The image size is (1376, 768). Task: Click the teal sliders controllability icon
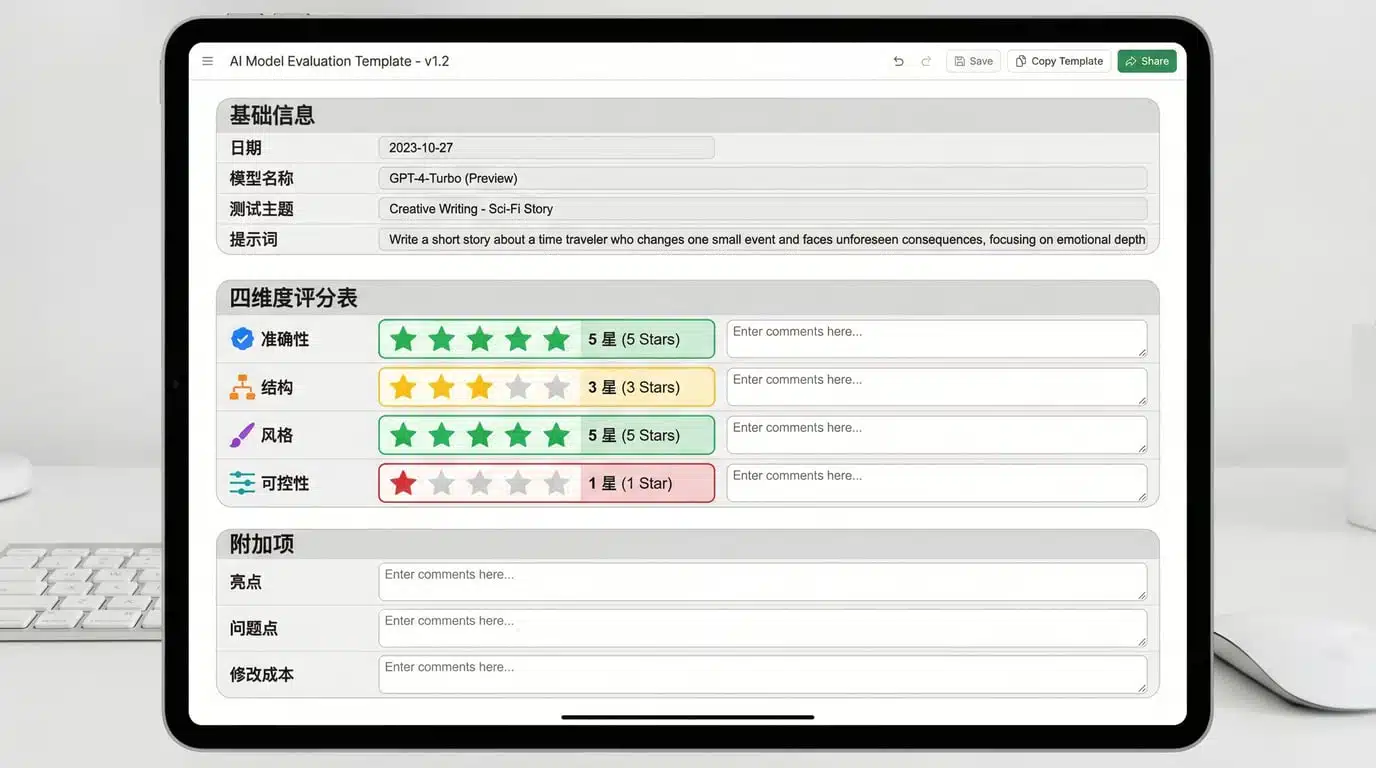[242, 483]
